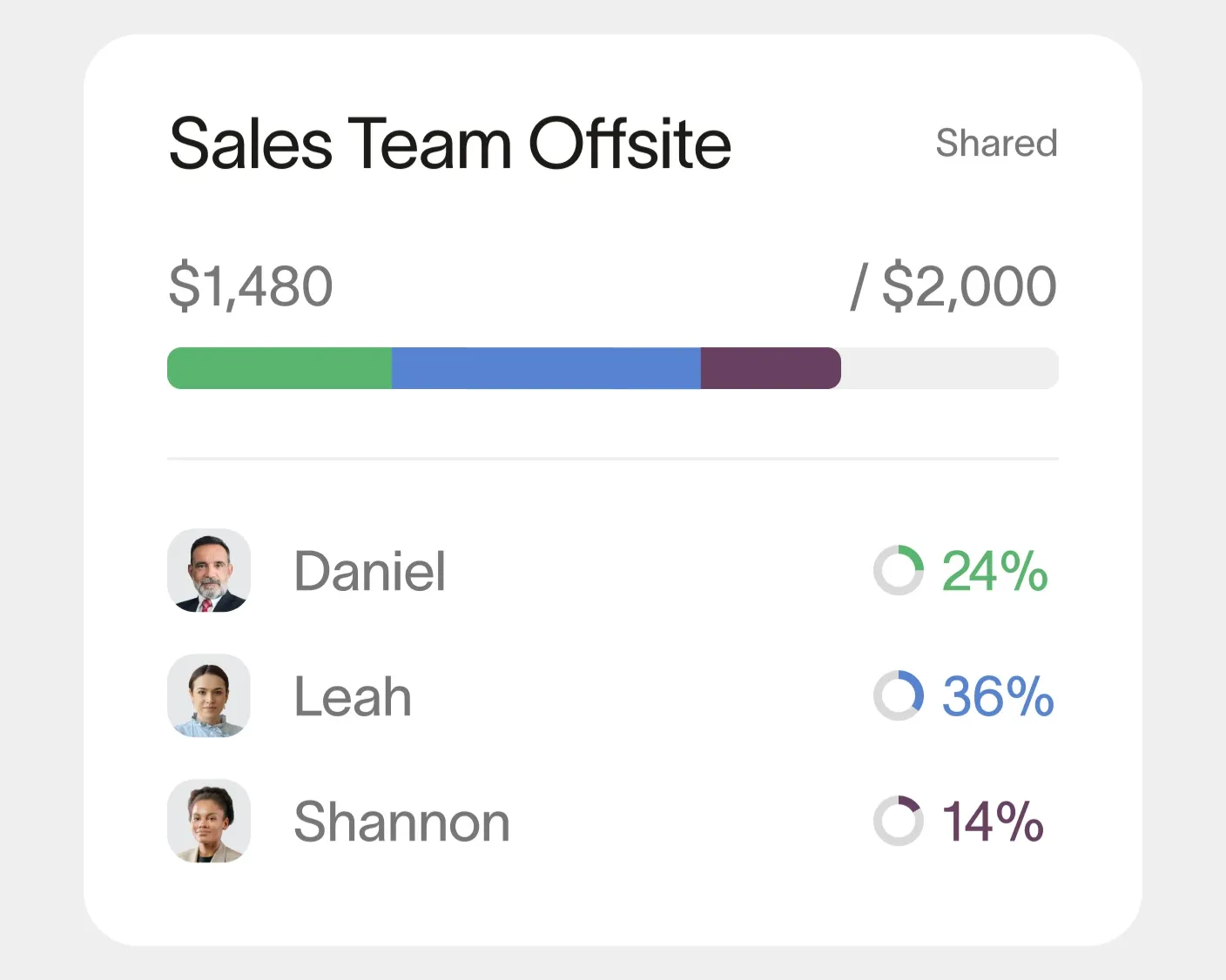Viewport: 1226px width, 980px height.
Task: Click the unfilled gray portion of the budget bar
Action: [x=949, y=368]
